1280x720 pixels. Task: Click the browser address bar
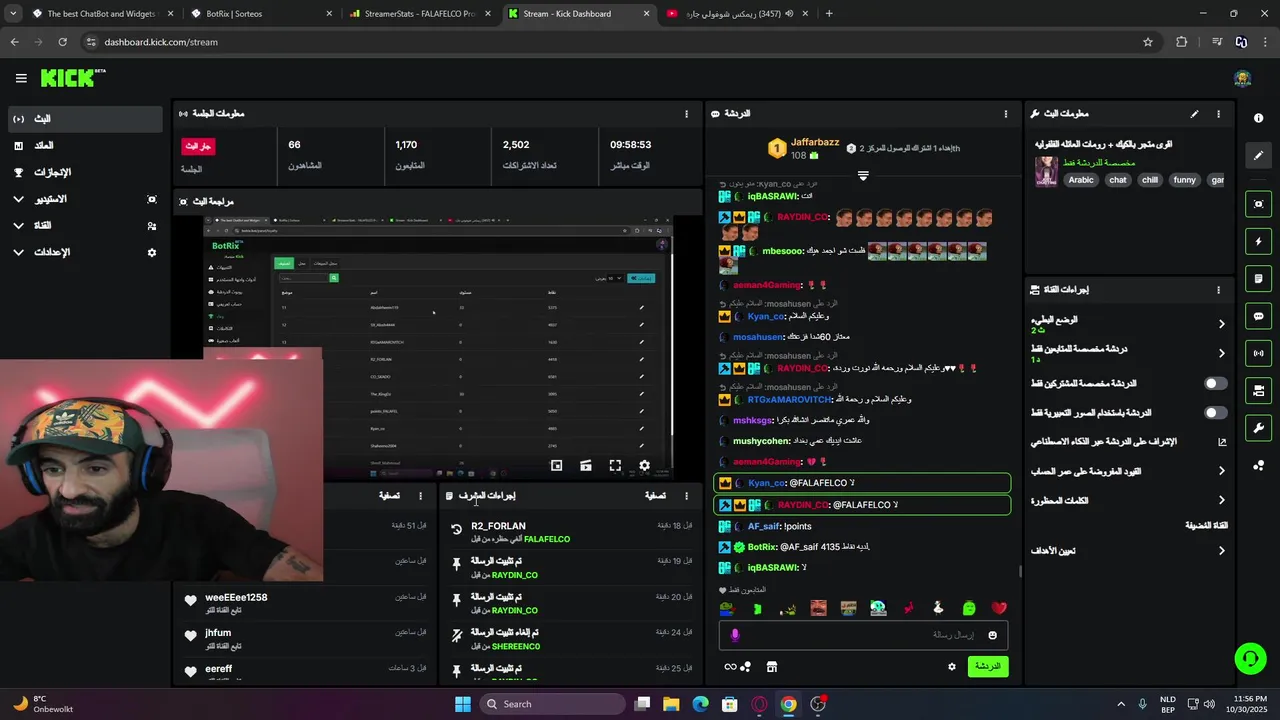coord(610,42)
